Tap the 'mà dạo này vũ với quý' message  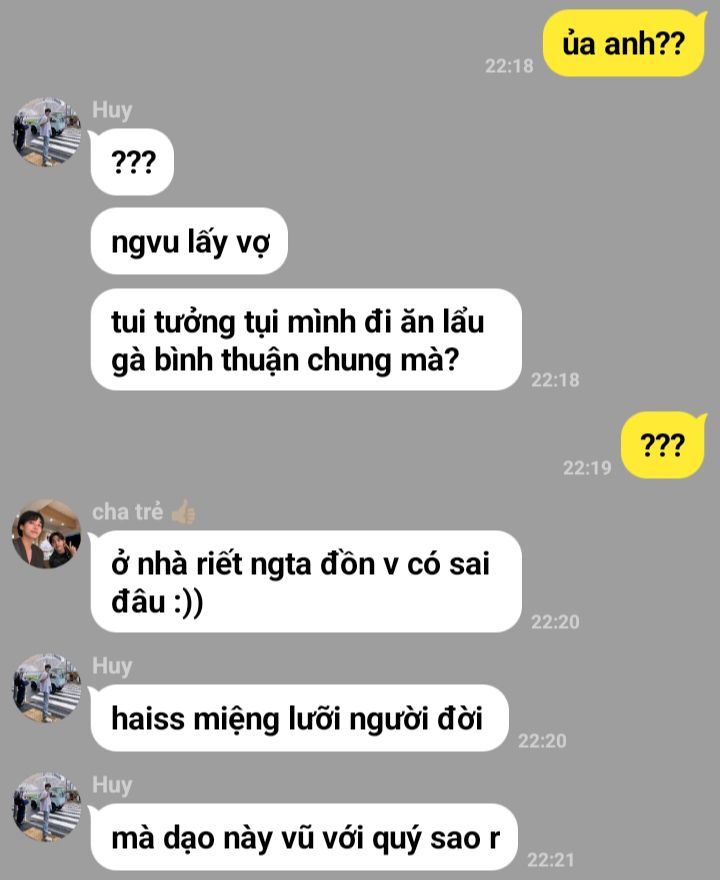click(304, 837)
